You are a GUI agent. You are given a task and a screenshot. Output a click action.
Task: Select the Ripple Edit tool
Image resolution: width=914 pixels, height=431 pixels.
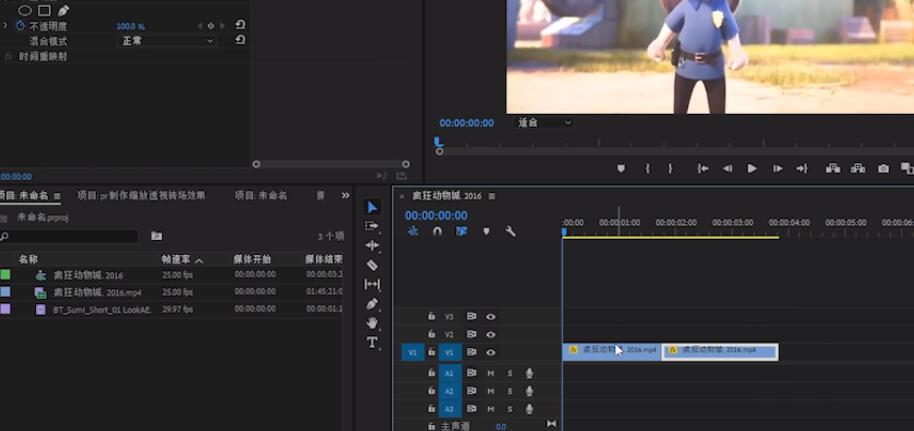(x=372, y=245)
